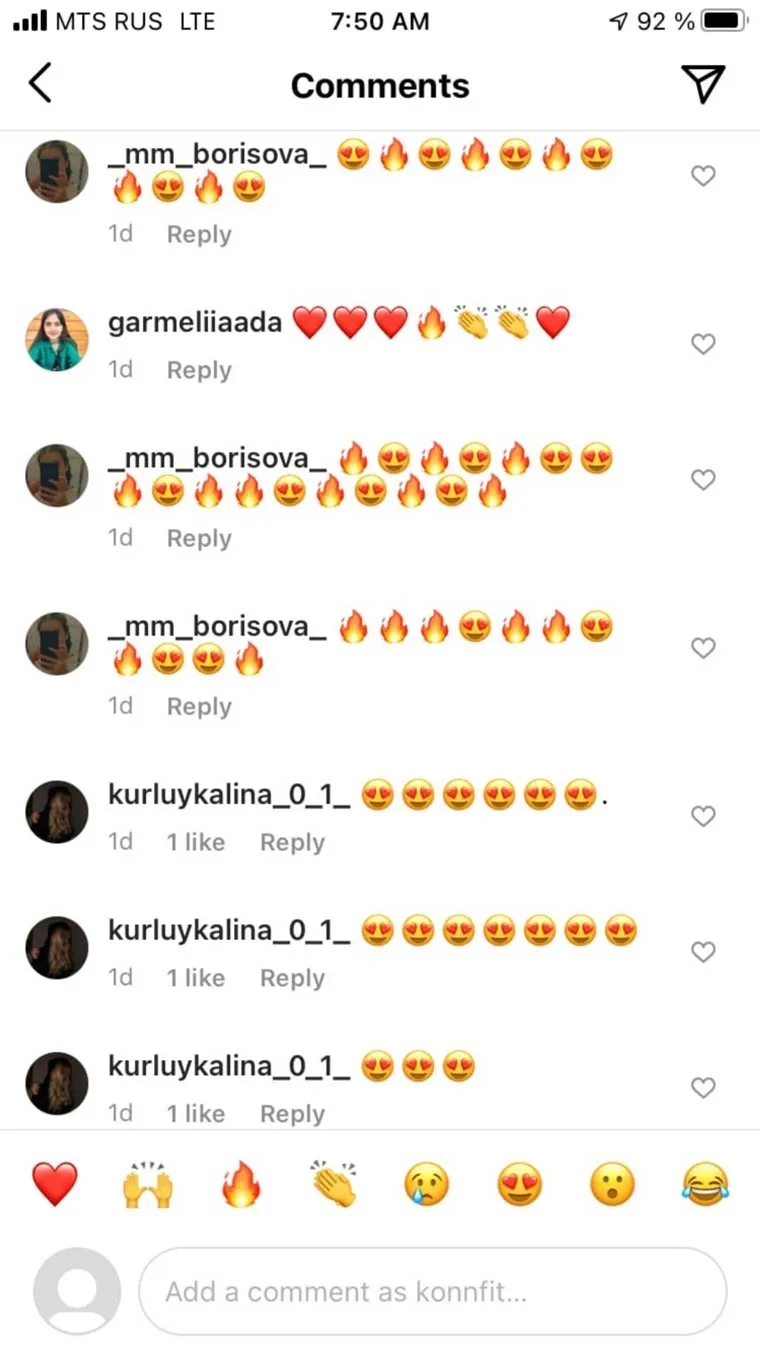
Task: Like the first _mm_borisova_ comment
Action: click(704, 176)
